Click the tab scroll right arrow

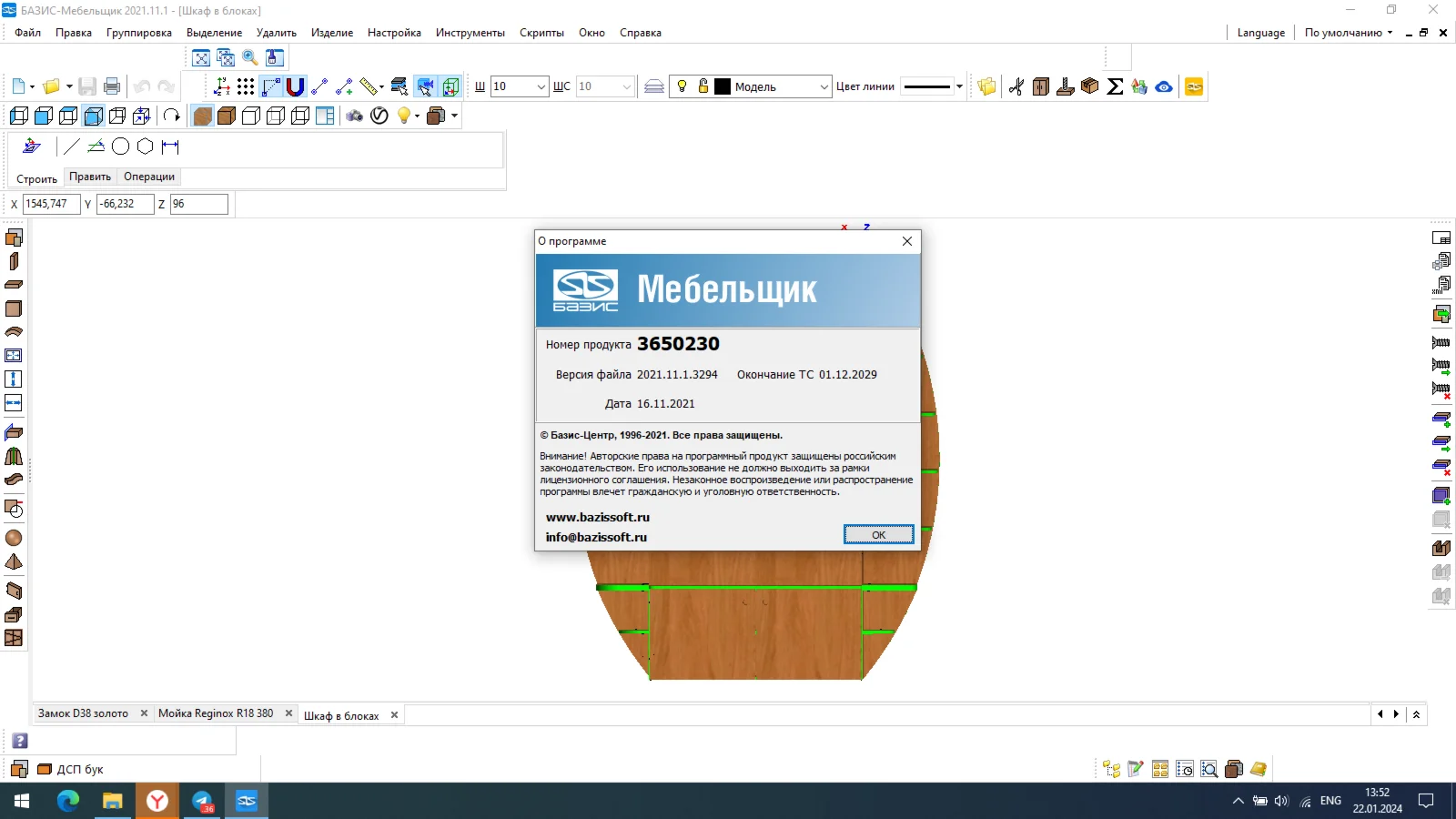click(x=1396, y=714)
